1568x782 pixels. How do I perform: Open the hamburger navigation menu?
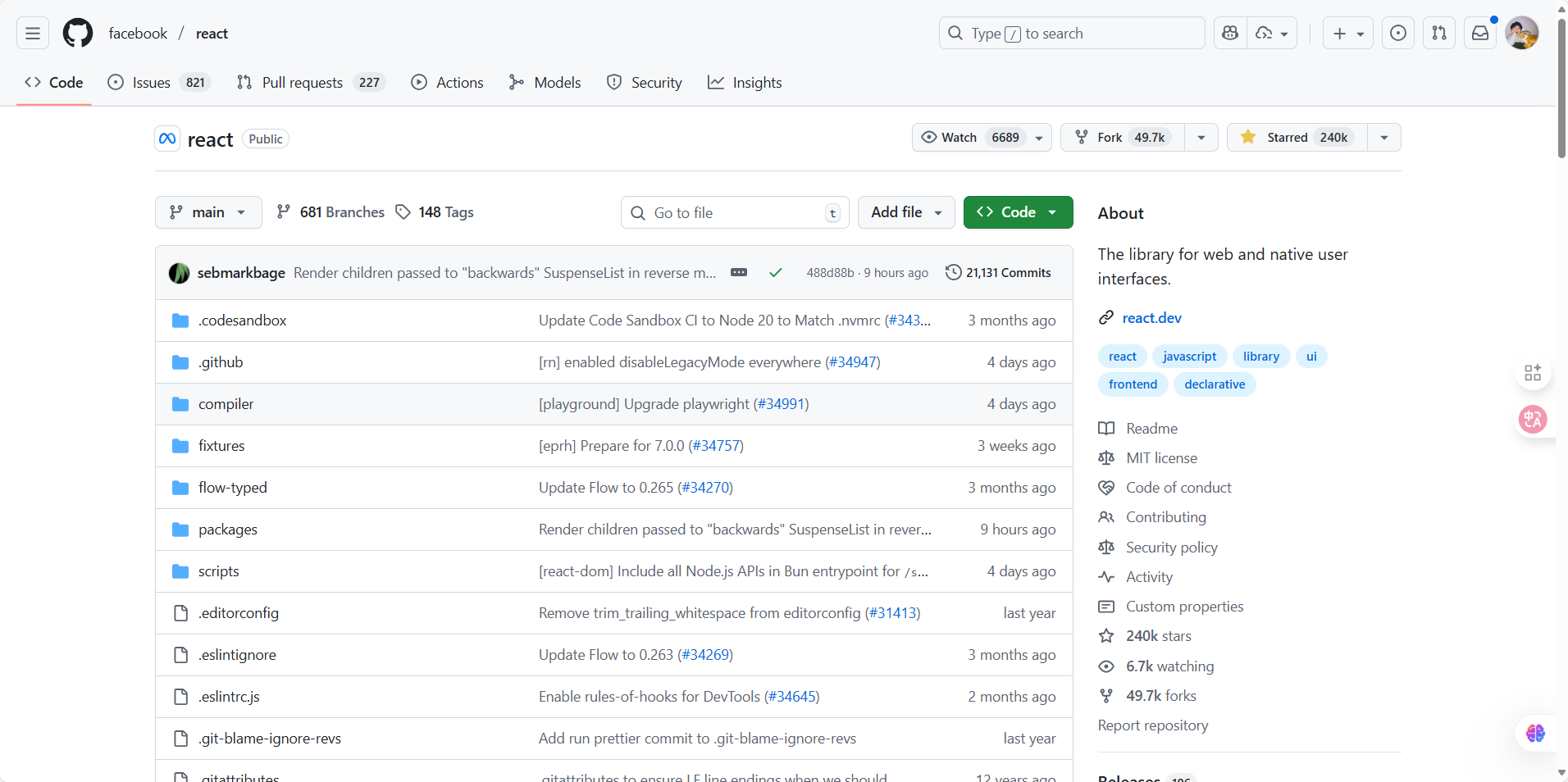(x=33, y=34)
